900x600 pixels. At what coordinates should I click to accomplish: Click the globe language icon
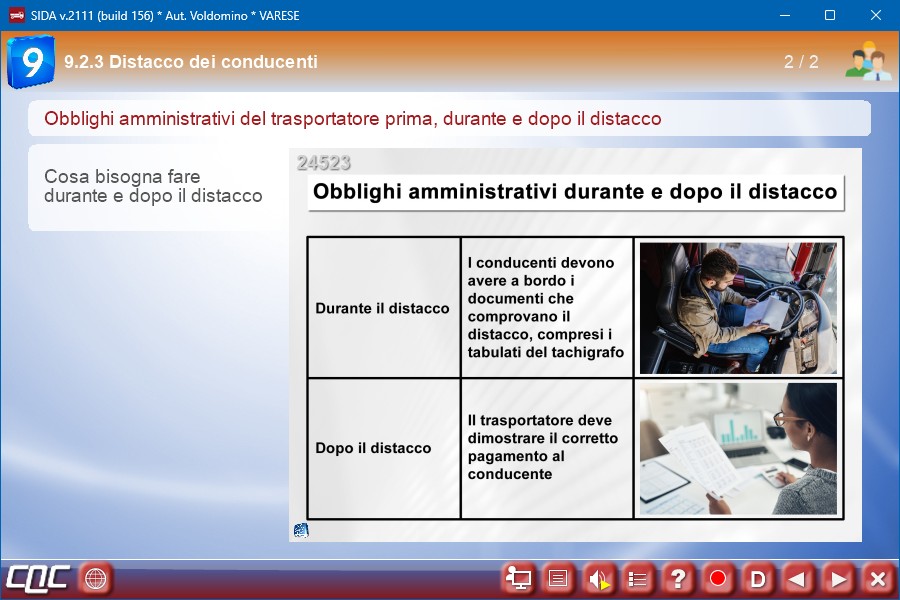tap(96, 578)
